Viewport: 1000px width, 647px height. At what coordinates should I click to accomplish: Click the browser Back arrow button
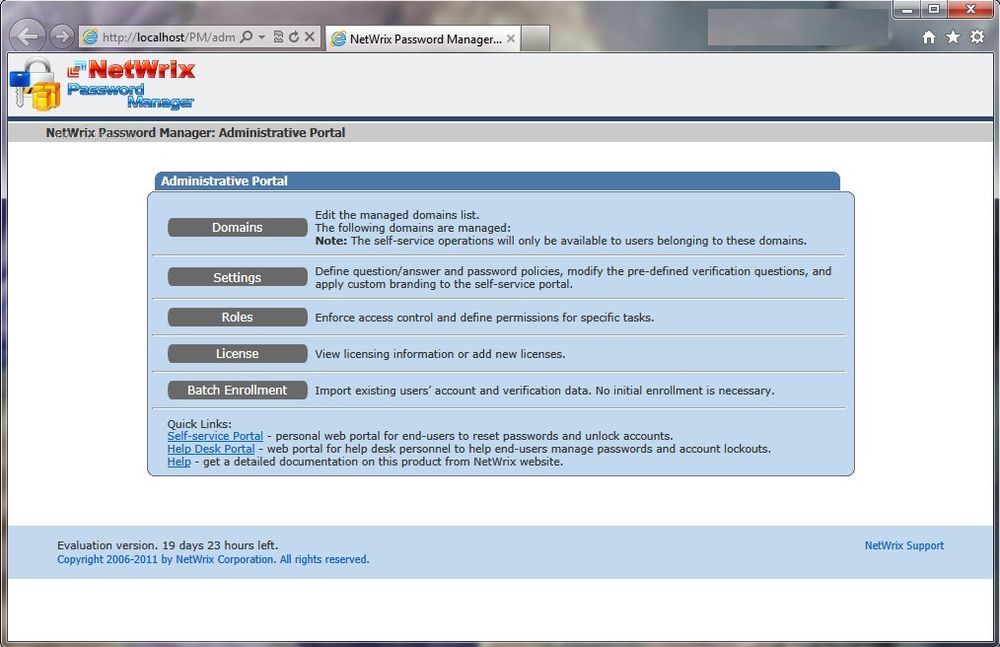[x=28, y=37]
